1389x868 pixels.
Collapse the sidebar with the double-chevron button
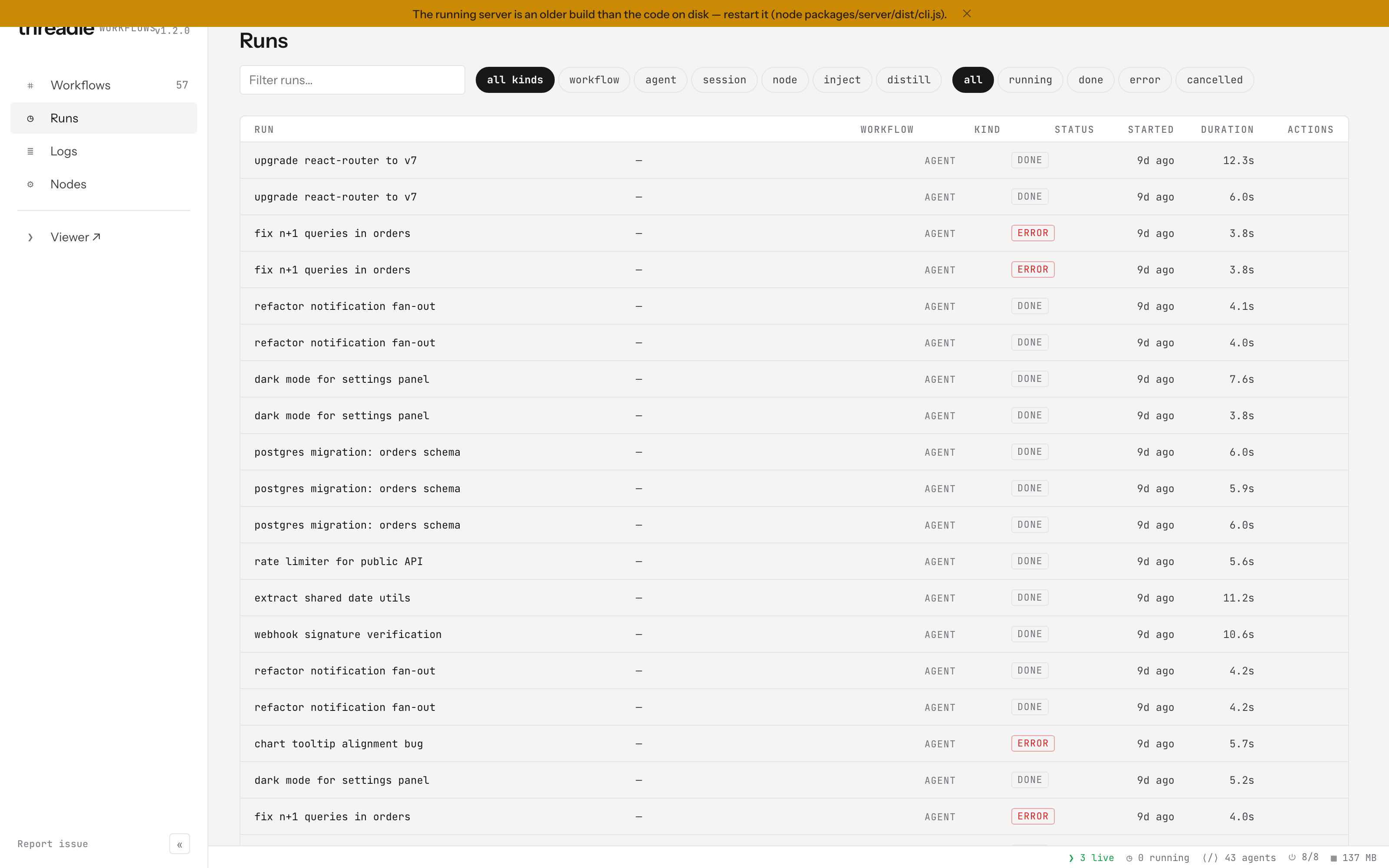pos(180,844)
